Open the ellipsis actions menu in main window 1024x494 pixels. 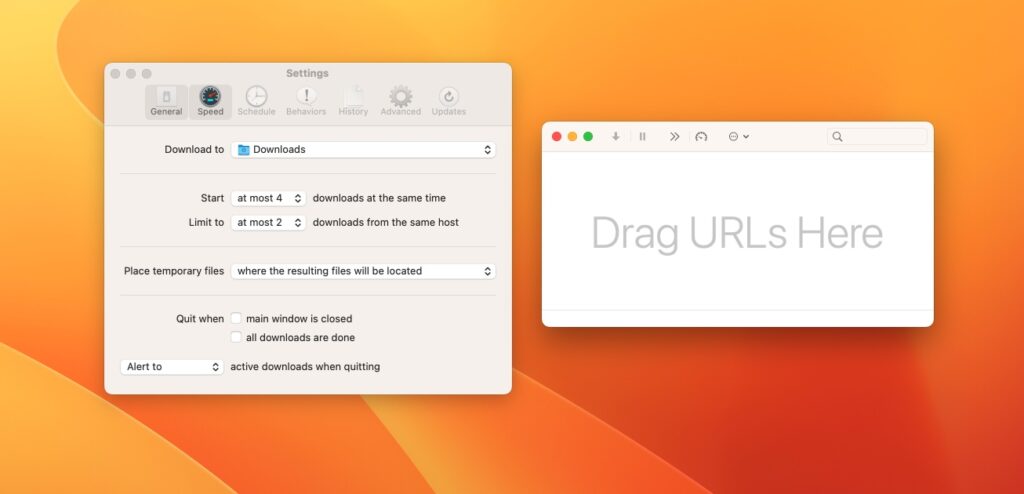(739, 137)
